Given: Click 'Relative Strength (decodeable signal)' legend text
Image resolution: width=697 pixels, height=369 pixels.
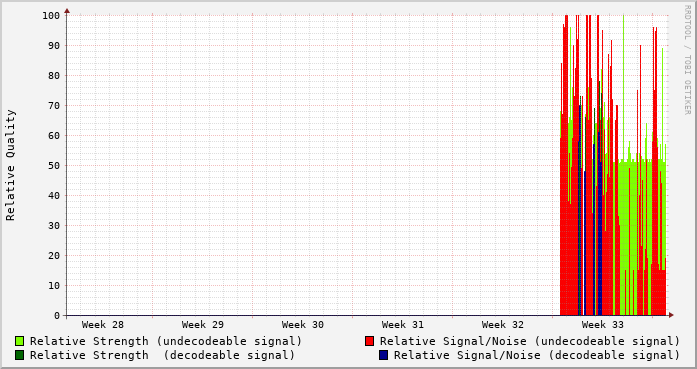Looking at the screenshot, I should click(162, 355).
